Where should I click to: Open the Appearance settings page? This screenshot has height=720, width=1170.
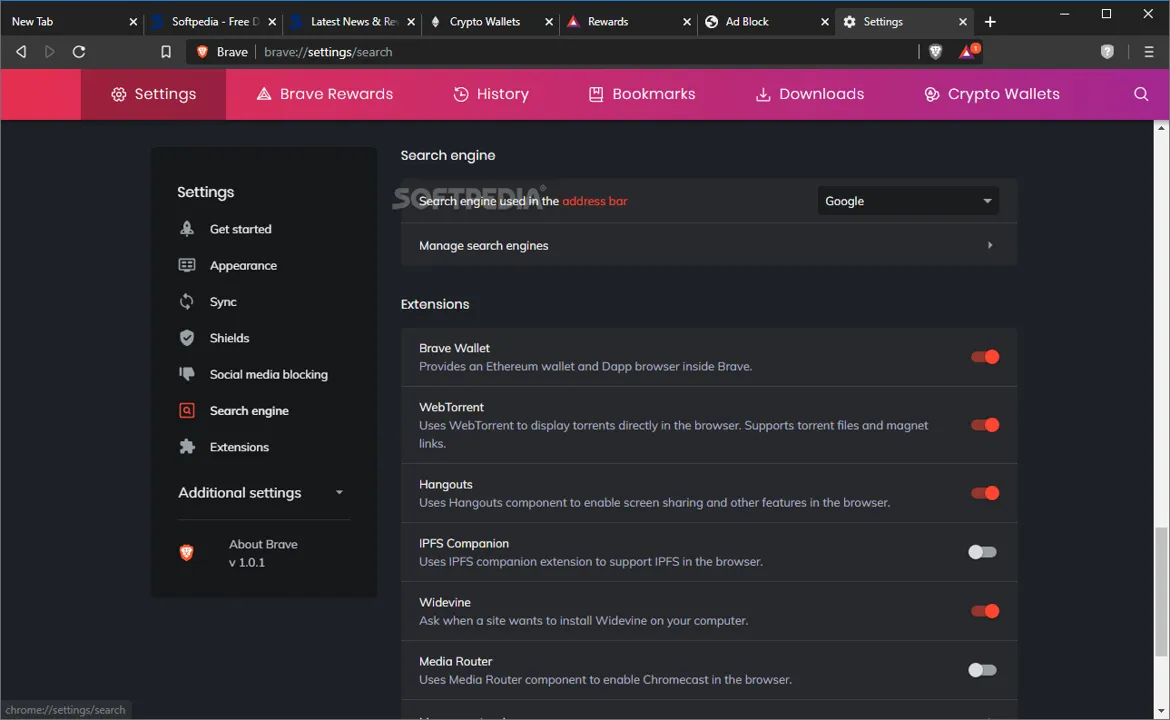pyautogui.click(x=243, y=266)
